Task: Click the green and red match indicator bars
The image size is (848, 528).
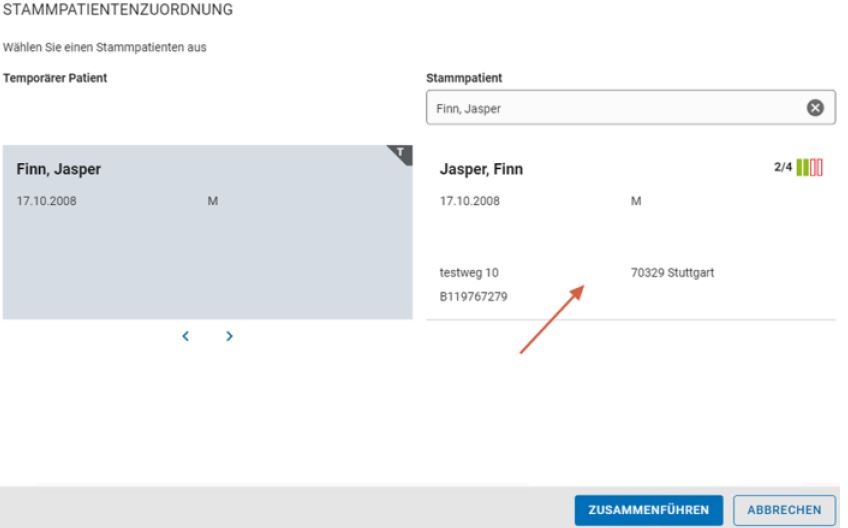Action: point(811,167)
